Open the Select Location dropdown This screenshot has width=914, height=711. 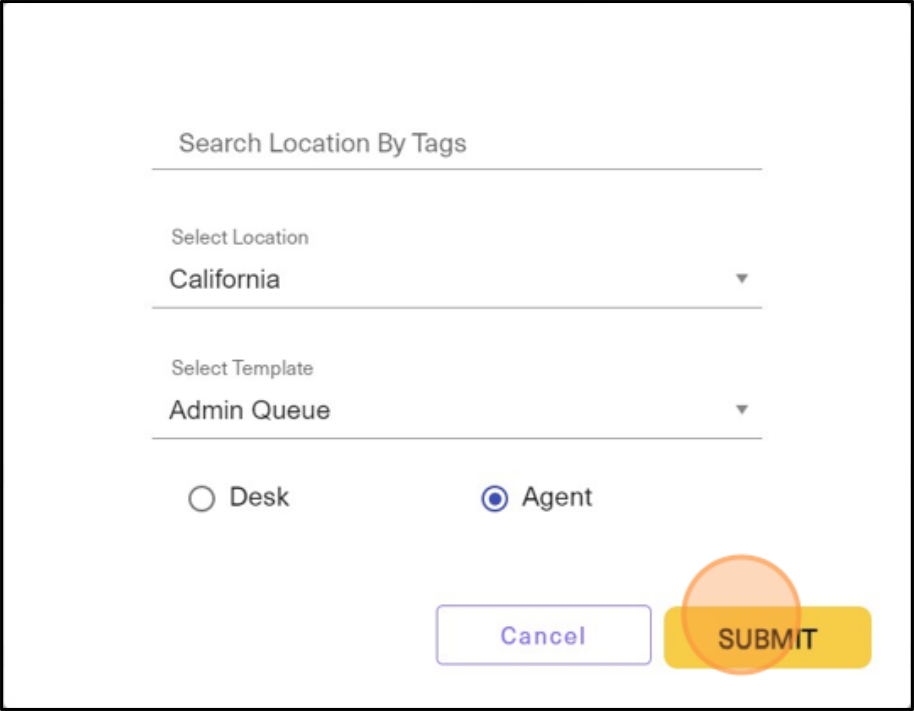click(x=456, y=278)
